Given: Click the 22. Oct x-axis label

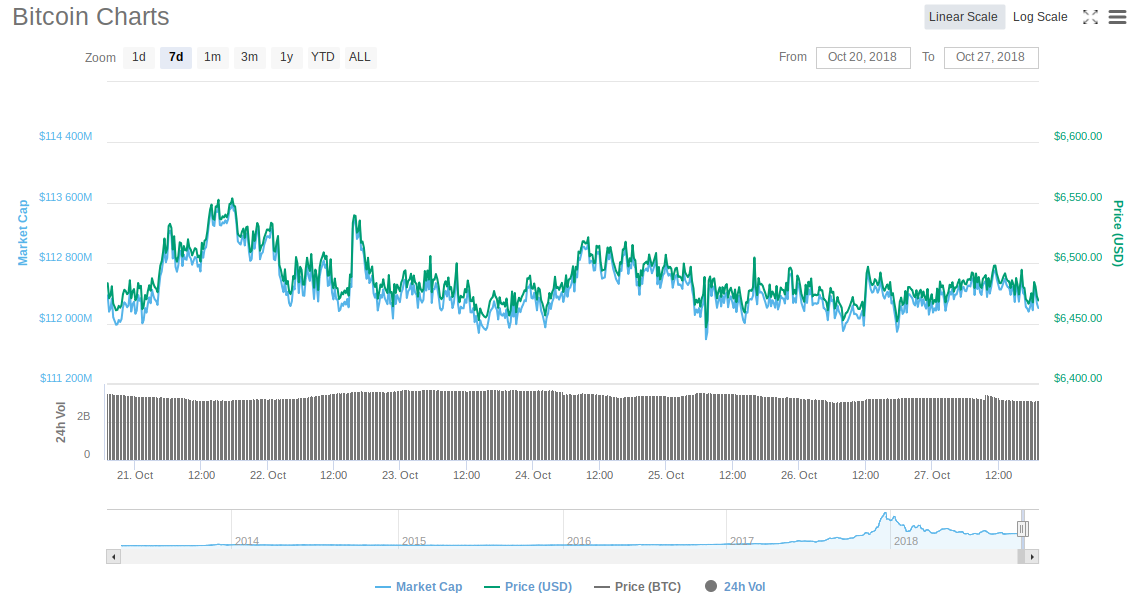Looking at the screenshot, I should 268,475.
